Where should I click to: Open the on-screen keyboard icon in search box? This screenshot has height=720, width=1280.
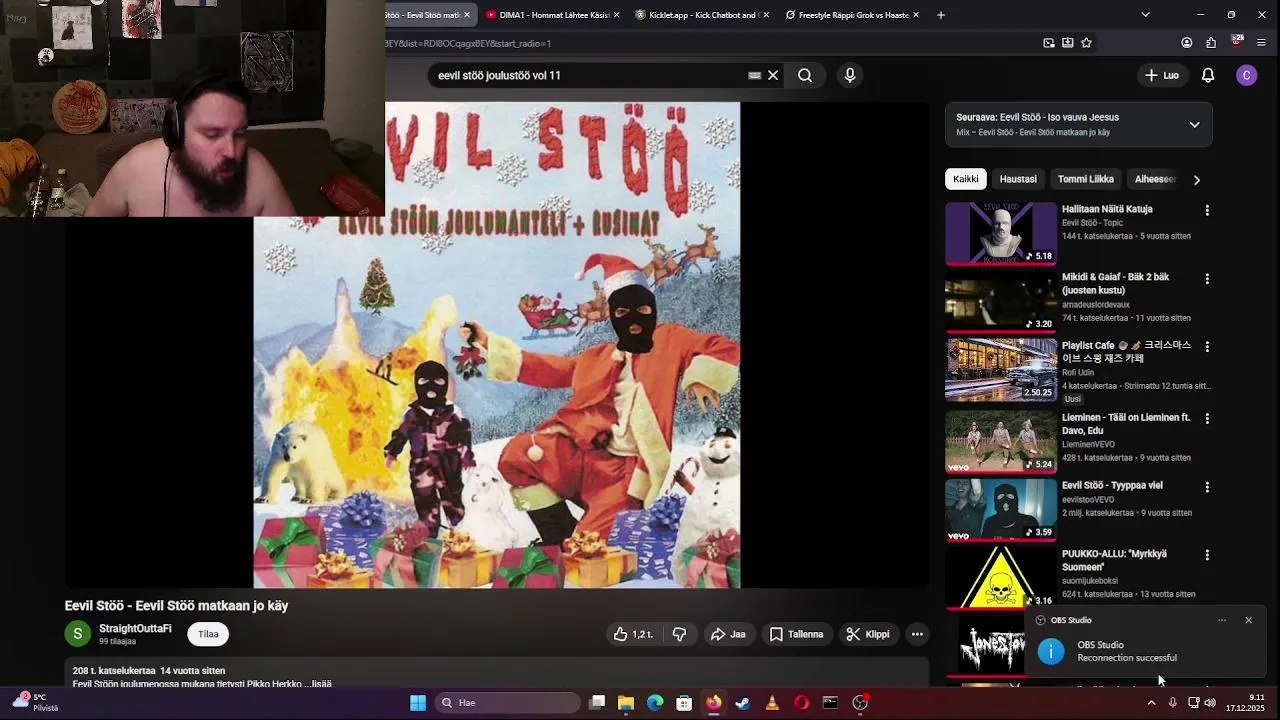tap(754, 75)
